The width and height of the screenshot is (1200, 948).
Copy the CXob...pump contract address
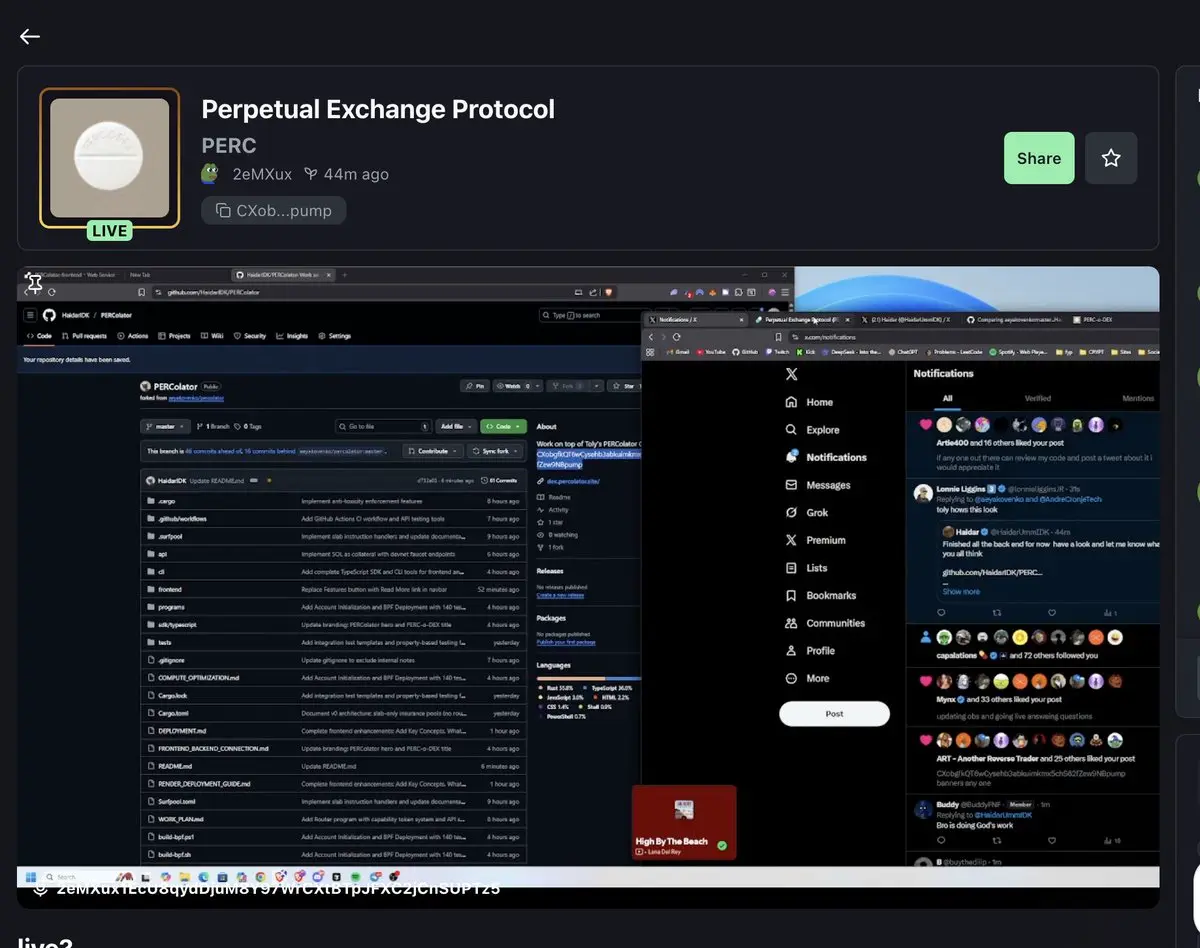274,211
